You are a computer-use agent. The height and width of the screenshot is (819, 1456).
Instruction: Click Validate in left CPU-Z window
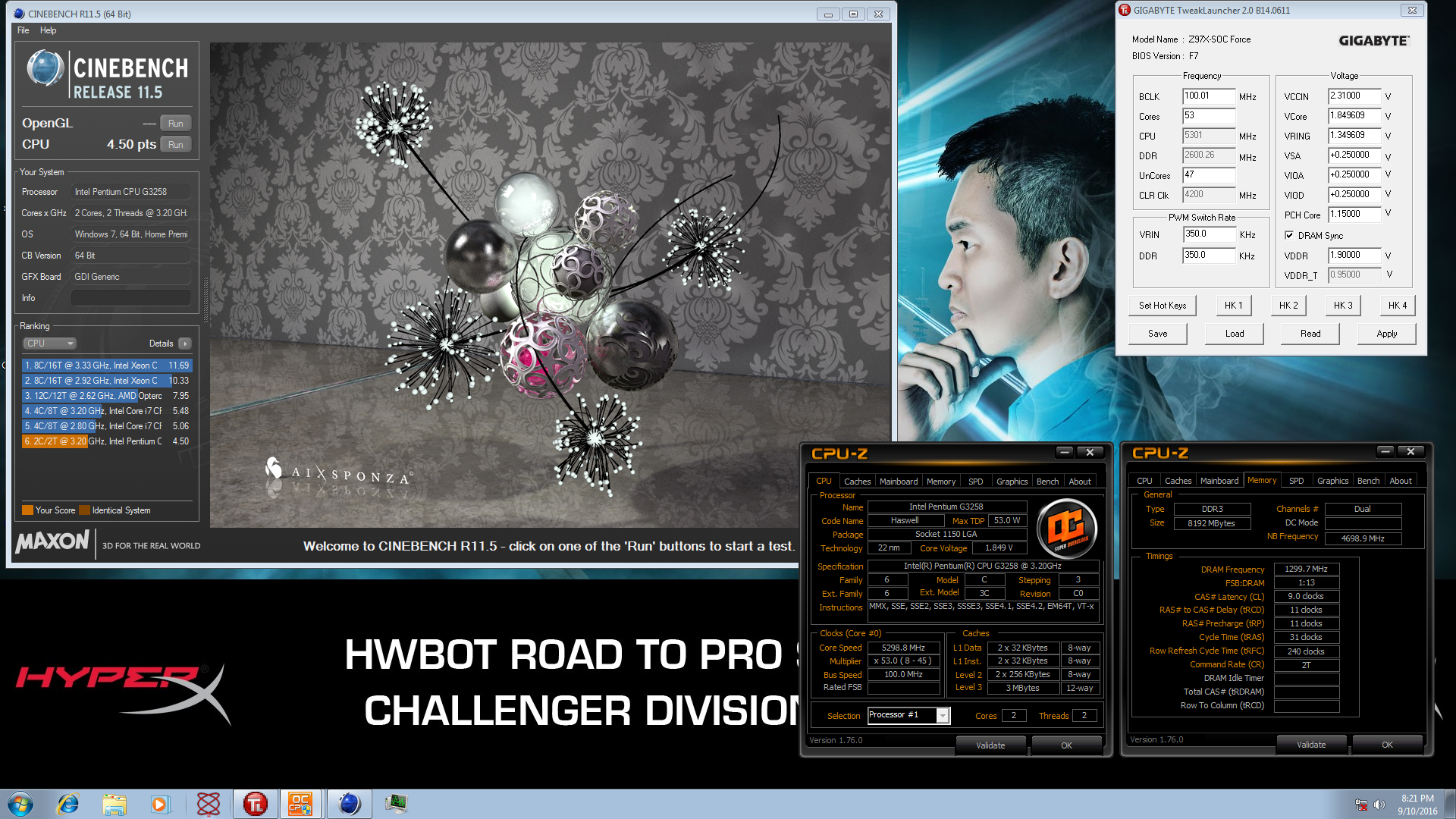990,745
